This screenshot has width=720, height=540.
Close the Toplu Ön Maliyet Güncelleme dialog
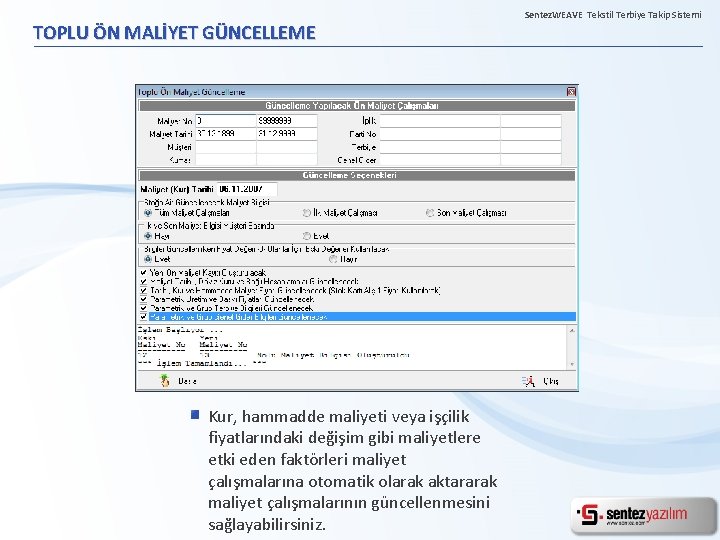click(x=571, y=92)
